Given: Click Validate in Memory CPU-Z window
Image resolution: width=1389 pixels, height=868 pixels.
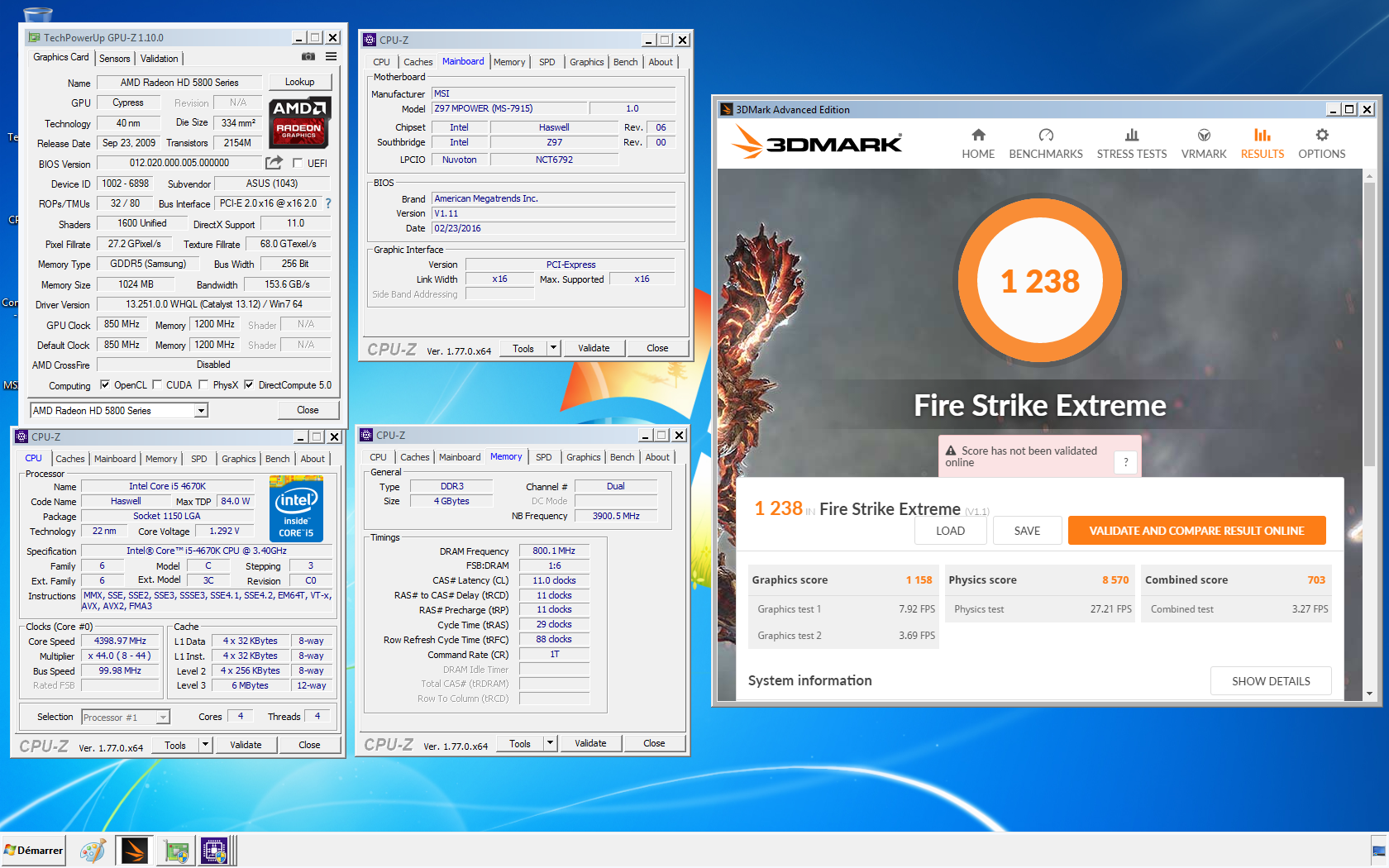Looking at the screenshot, I should [591, 743].
